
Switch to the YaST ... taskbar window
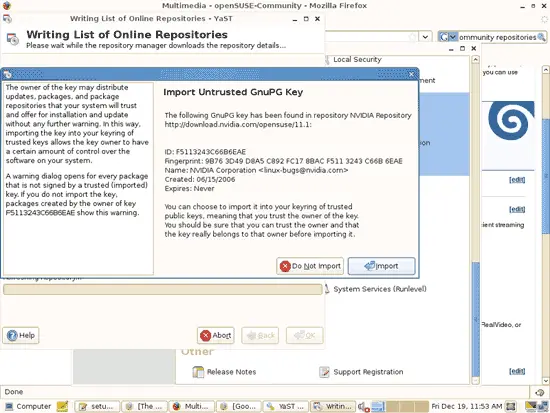[286, 406]
